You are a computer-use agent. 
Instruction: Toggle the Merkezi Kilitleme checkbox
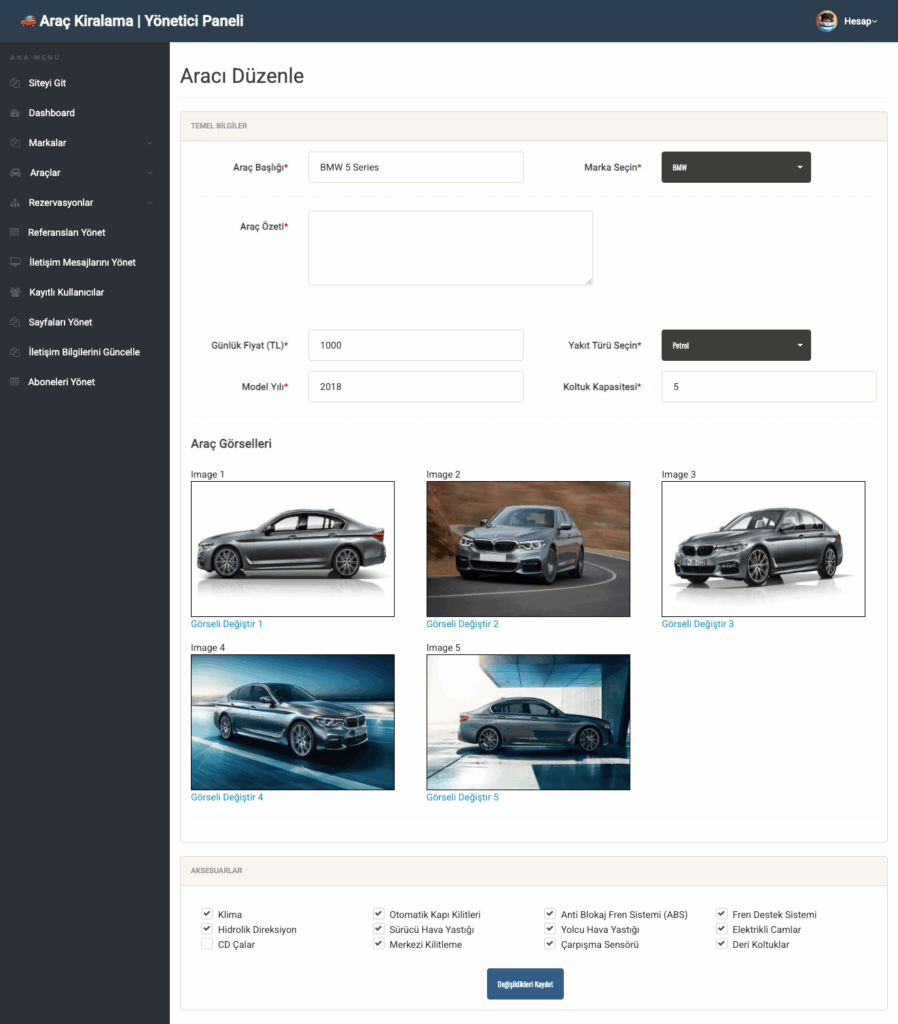pyautogui.click(x=378, y=944)
